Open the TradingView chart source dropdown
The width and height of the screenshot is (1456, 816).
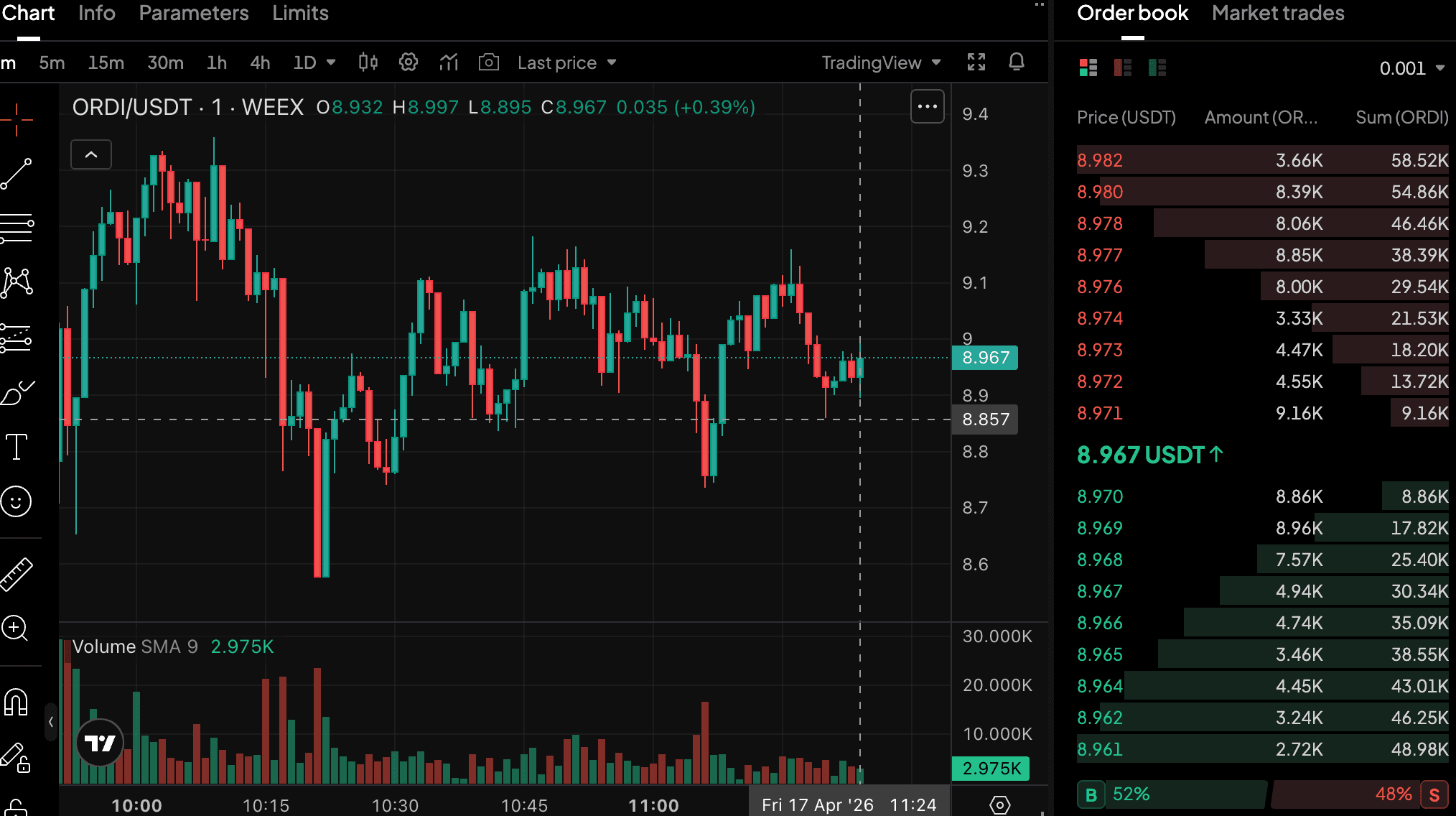[x=881, y=62]
